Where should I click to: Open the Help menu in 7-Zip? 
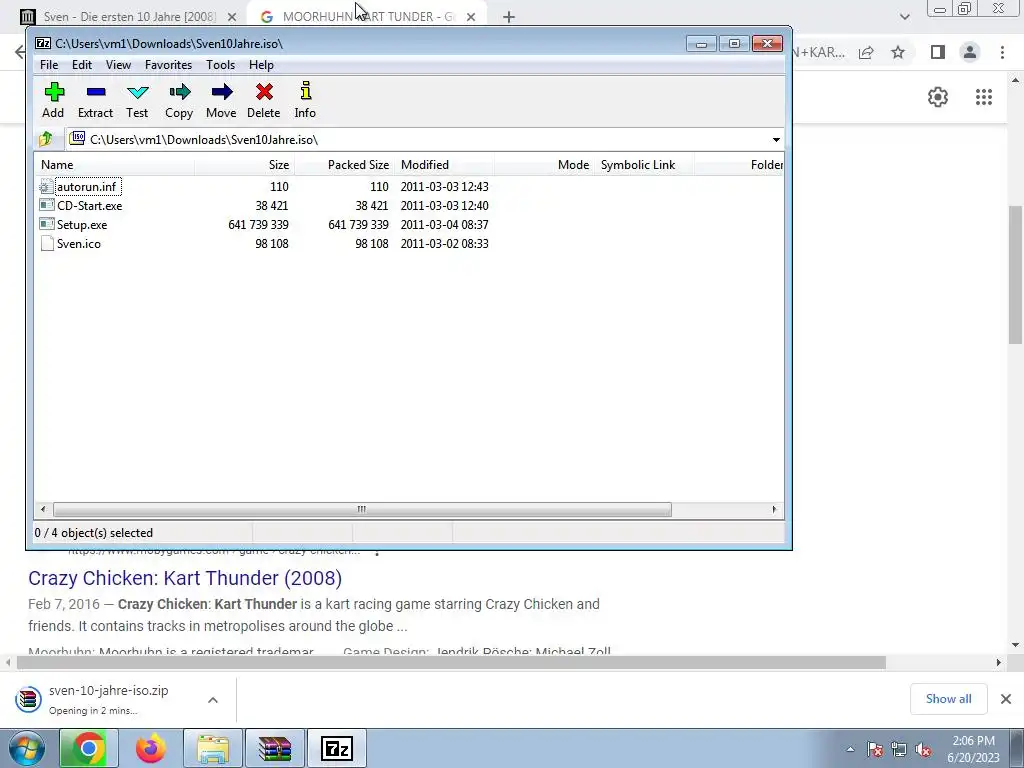click(x=261, y=65)
